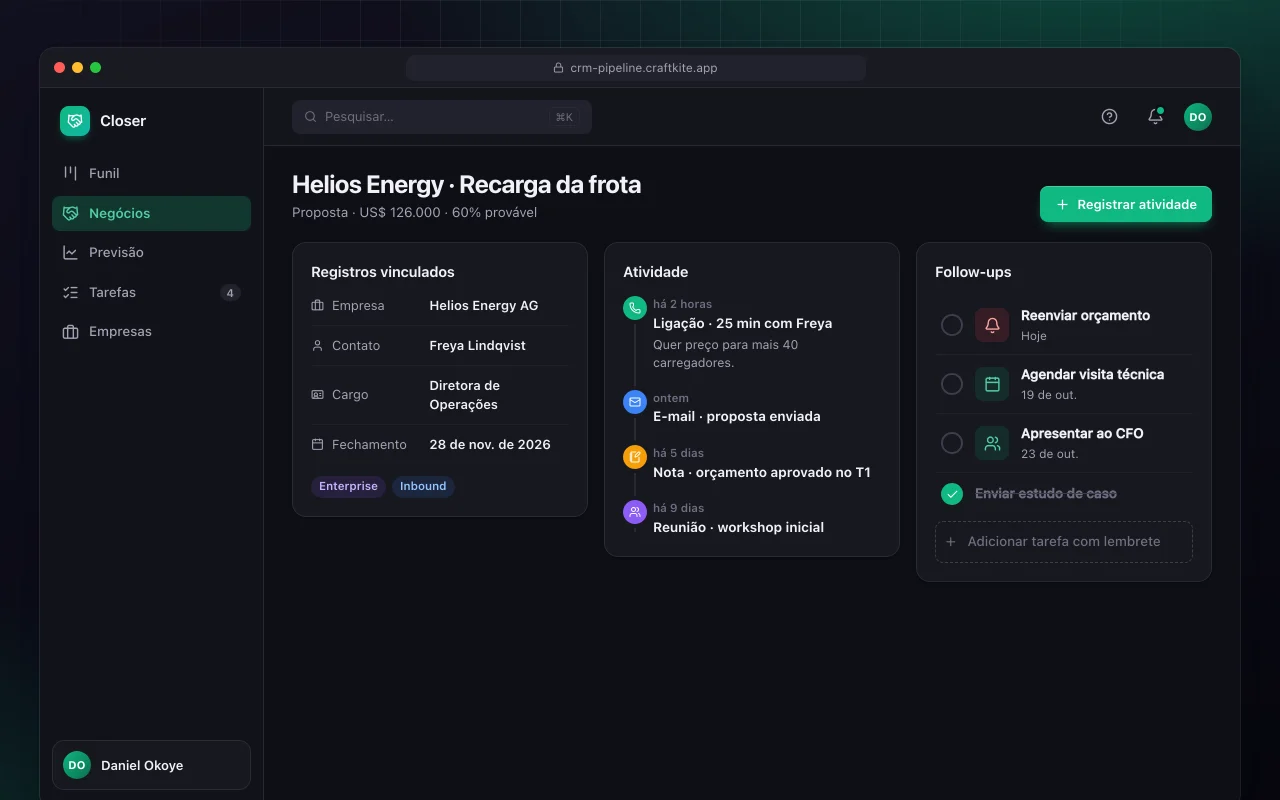
Task: Open the DO avatar in the top bar
Action: [x=1198, y=117]
